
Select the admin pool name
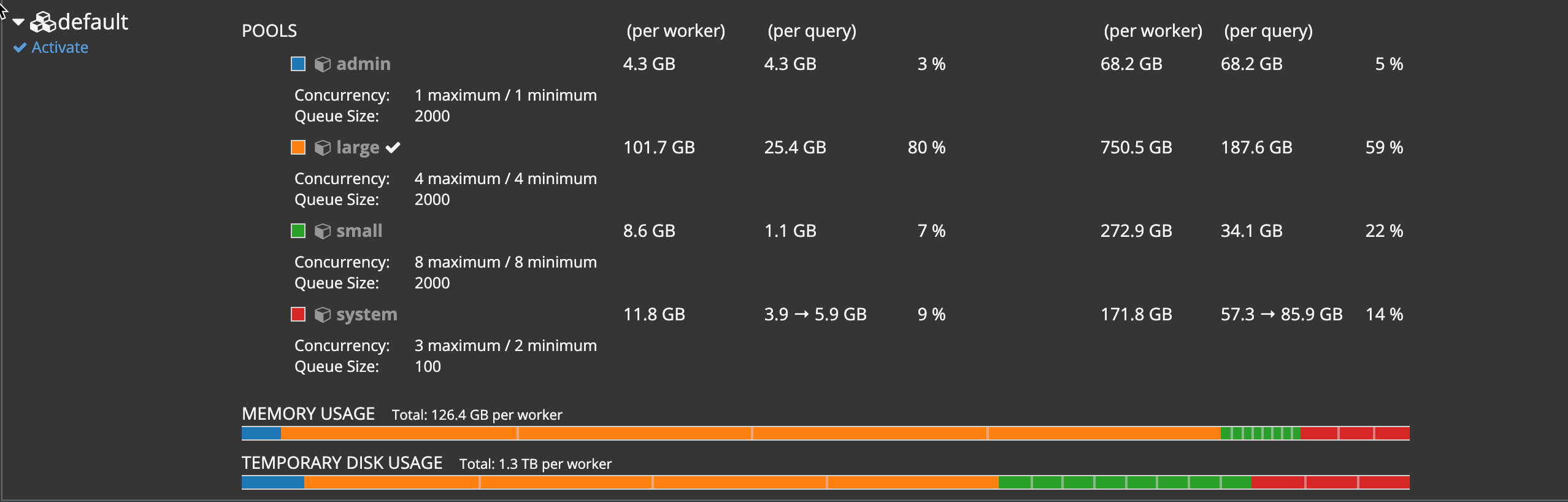363,64
